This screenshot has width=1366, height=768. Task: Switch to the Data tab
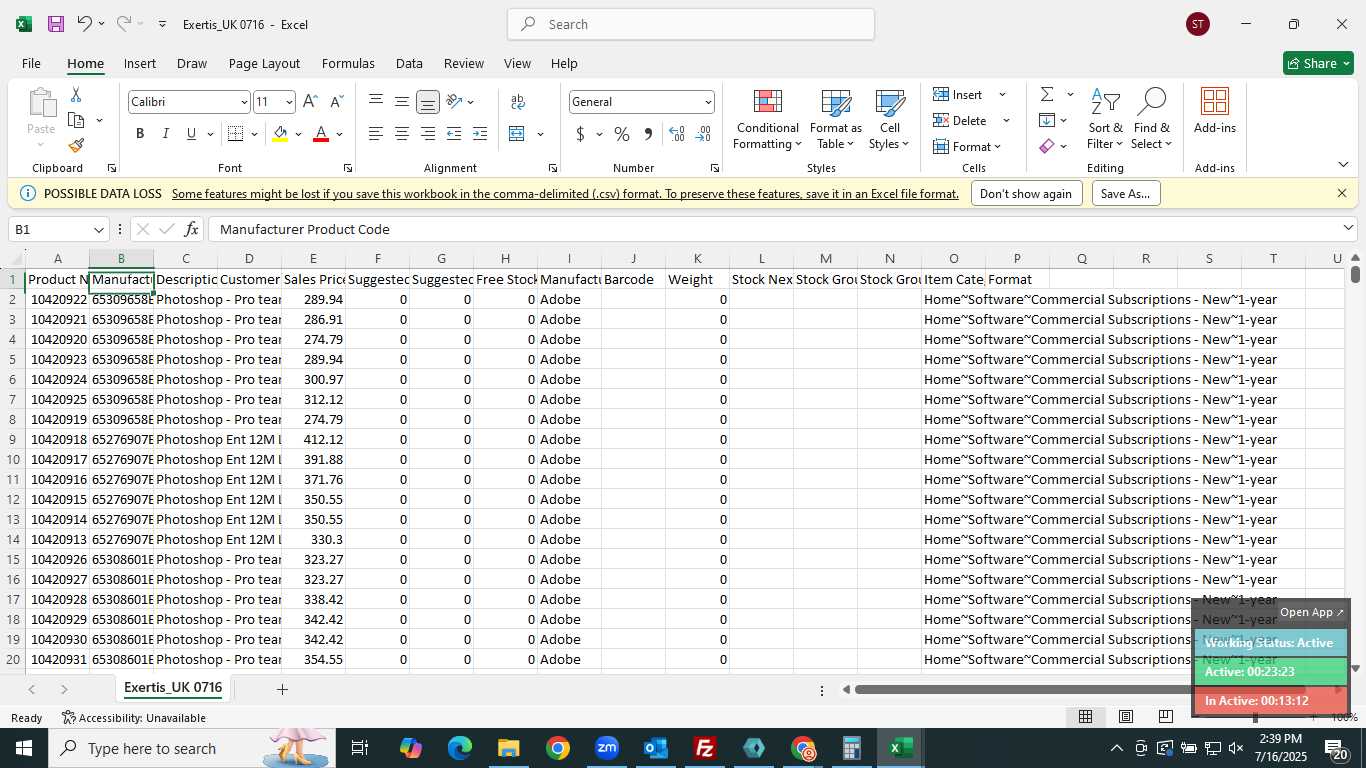pyautogui.click(x=409, y=63)
